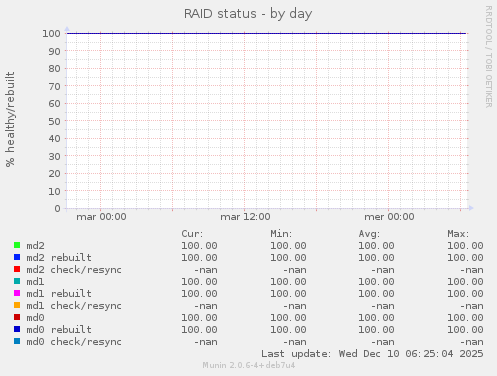Screen dimensions: 497x376
Task: Click the 'md1 check/resync' legend label
Action: (x=74, y=306)
